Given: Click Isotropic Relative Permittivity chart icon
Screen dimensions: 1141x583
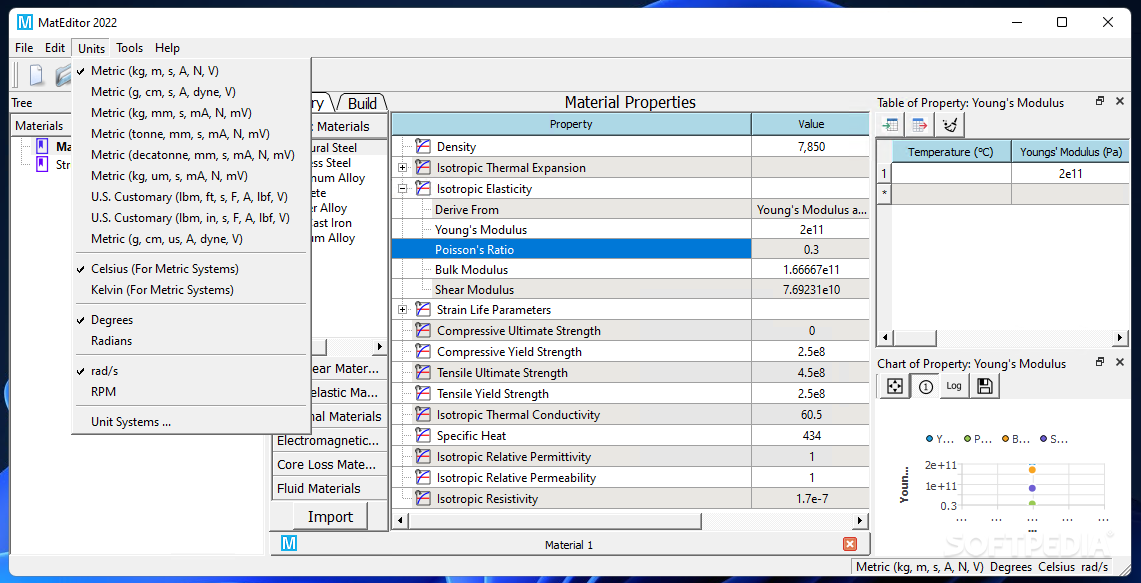Looking at the screenshot, I should pos(423,456).
